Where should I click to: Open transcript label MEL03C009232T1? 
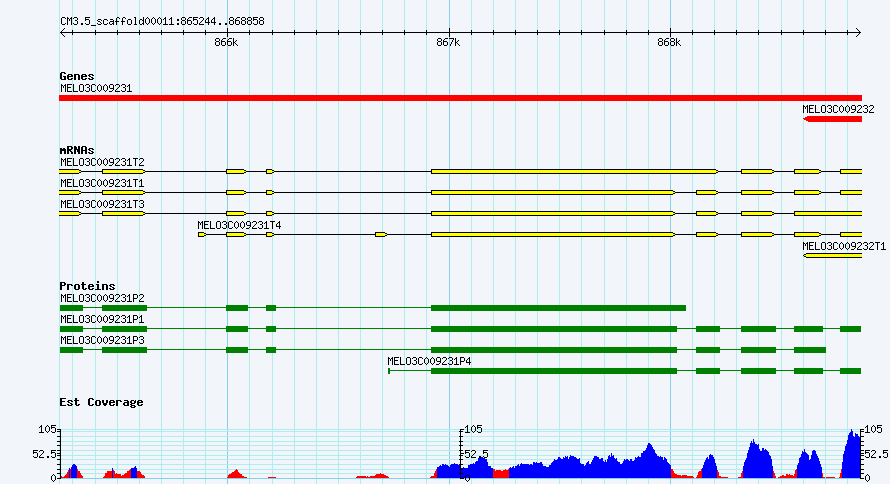pyautogui.click(x=844, y=246)
